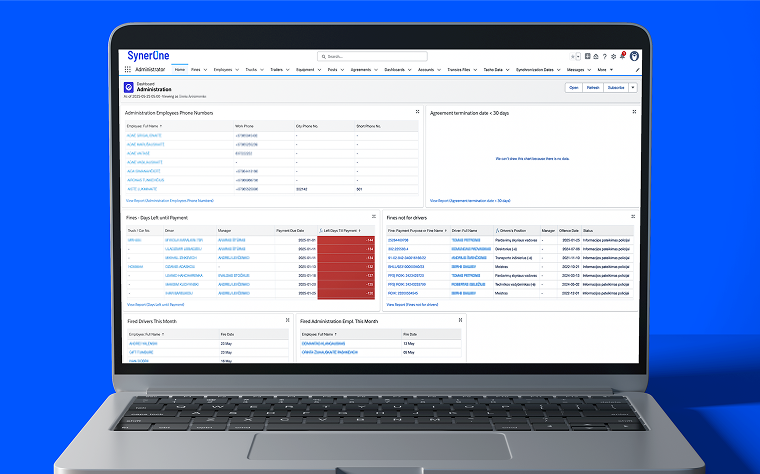
Task: Click the short phone number 501 cell
Action: tap(387, 189)
